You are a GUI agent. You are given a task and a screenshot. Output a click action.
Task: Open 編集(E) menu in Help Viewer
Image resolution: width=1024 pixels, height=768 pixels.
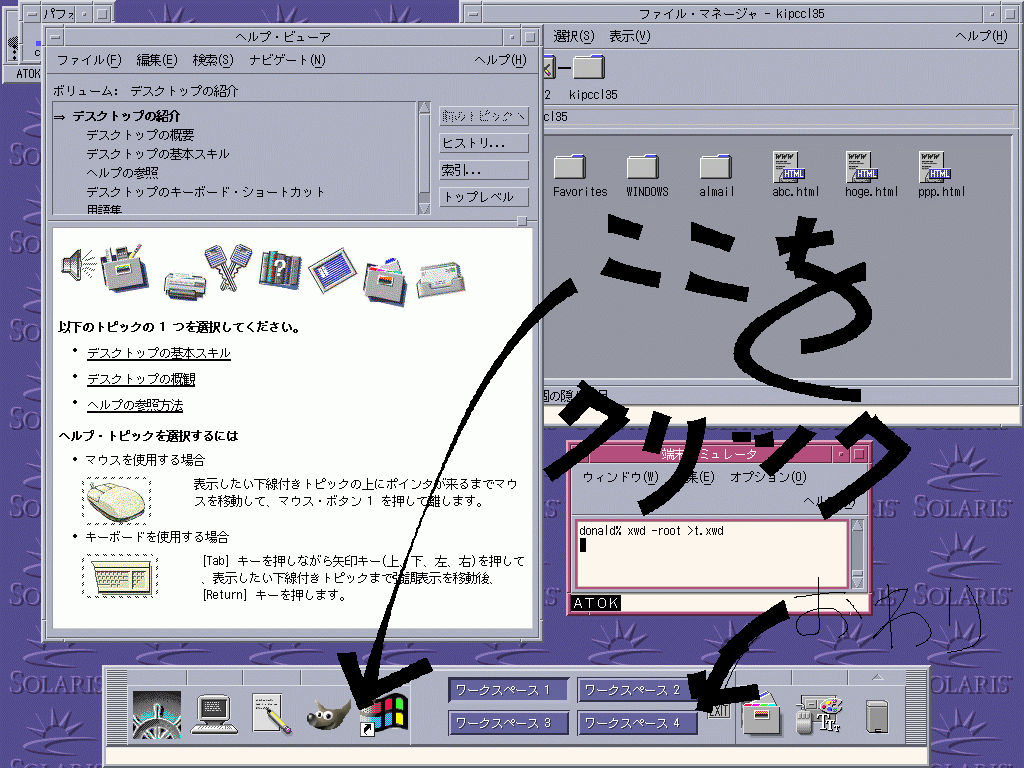[157, 60]
